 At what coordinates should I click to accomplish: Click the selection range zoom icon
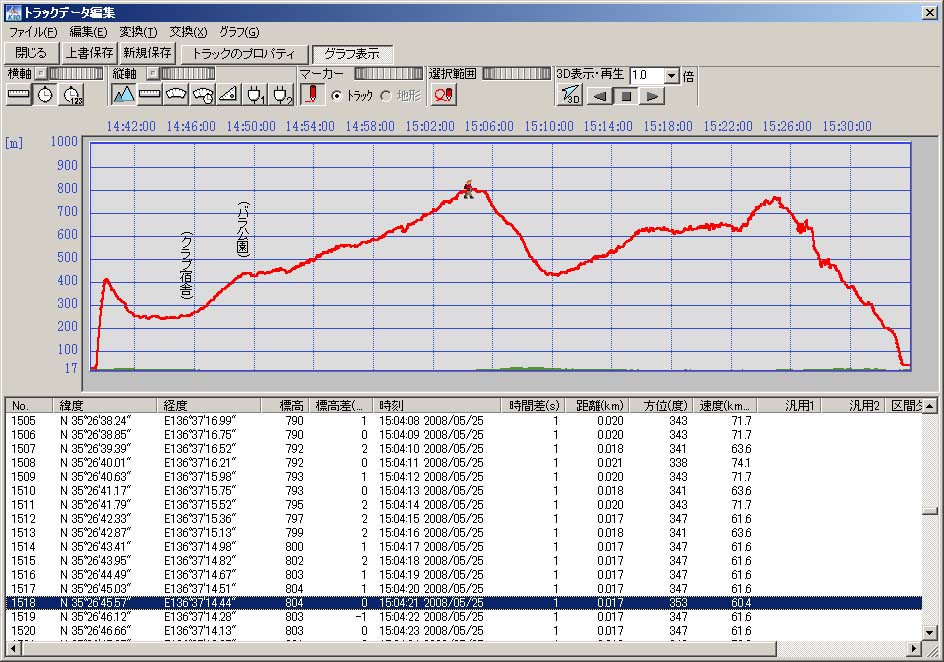(x=443, y=95)
